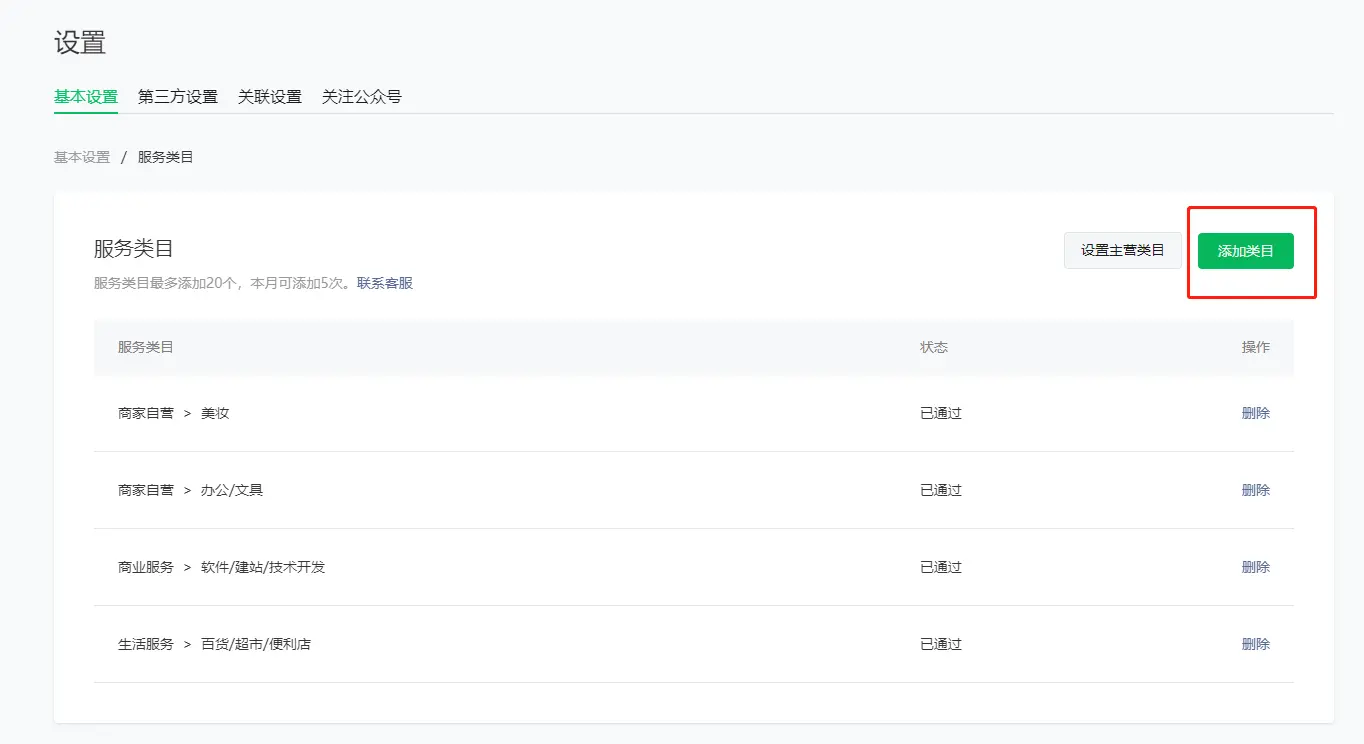Viewport: 1364px width, 744px height.
Task: Click 服务类目 in the breadcrumb trail
Action: (166, 157)
